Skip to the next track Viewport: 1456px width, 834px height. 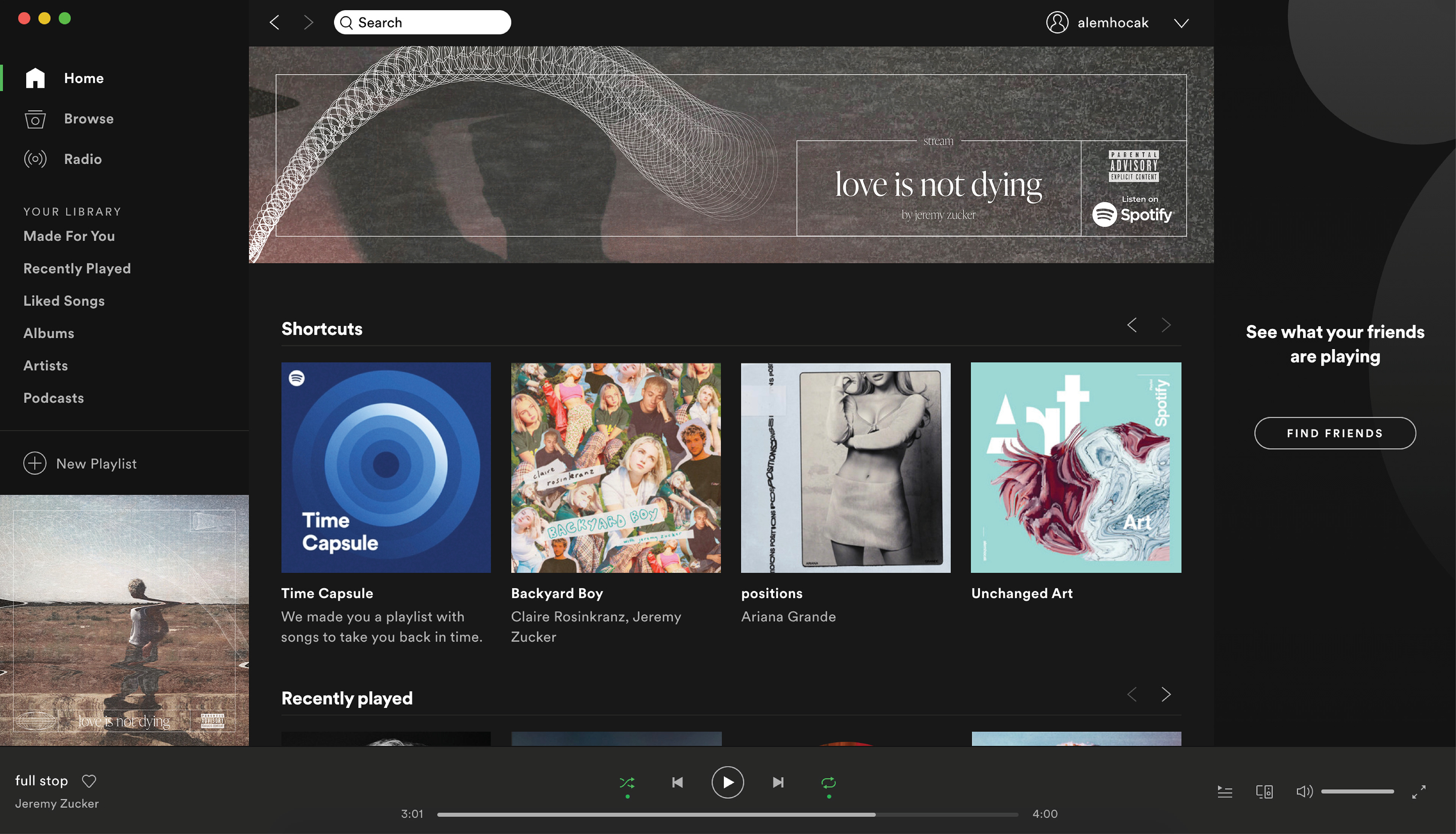click(x=778, y=782)
